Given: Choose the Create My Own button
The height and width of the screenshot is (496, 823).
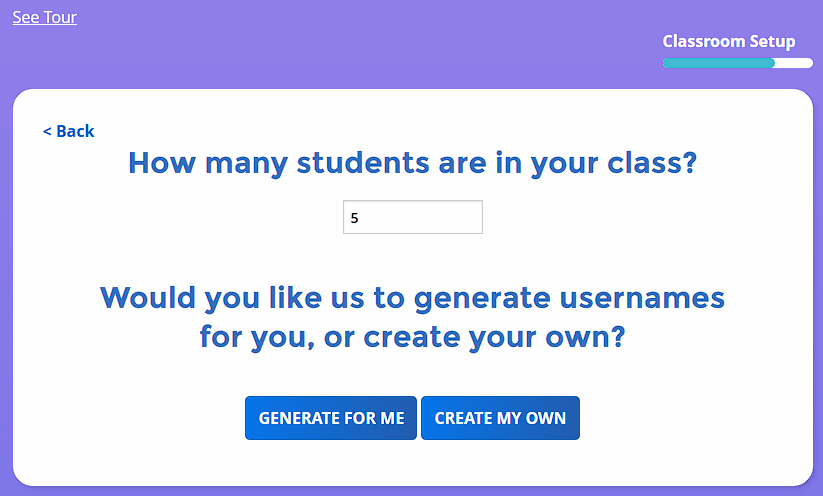Looking at the screenshot, I should 500,418.
